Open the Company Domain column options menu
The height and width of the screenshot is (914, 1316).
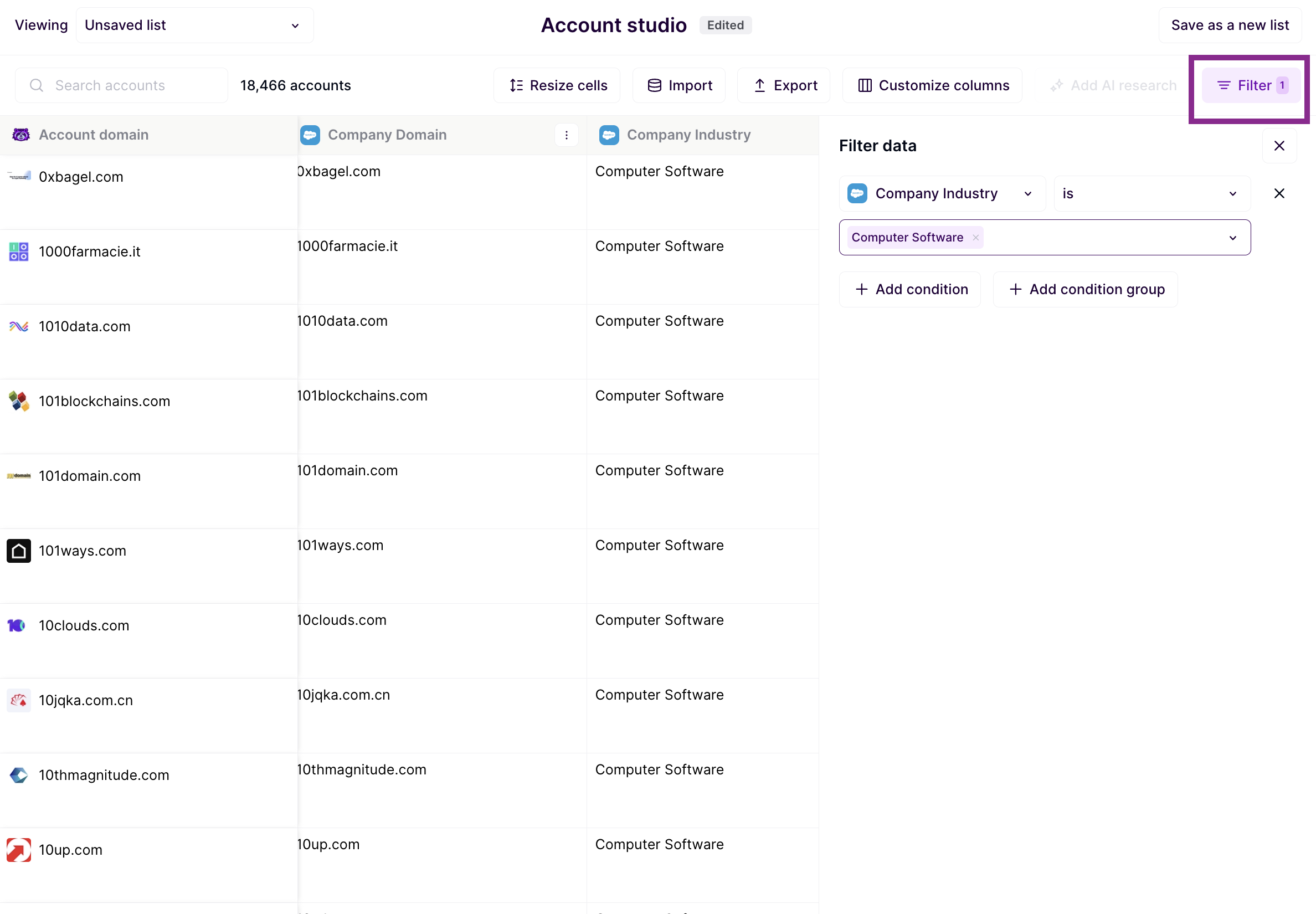point(566,135)
